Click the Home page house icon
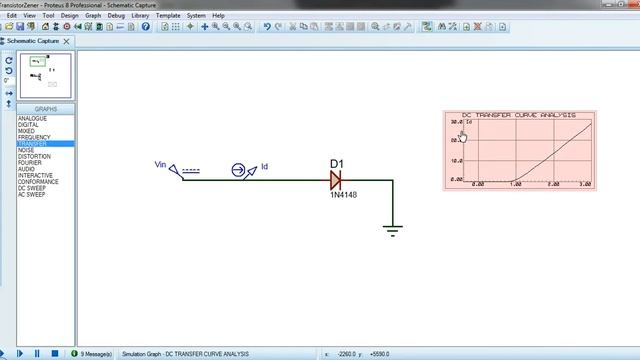 coord(45,27)
